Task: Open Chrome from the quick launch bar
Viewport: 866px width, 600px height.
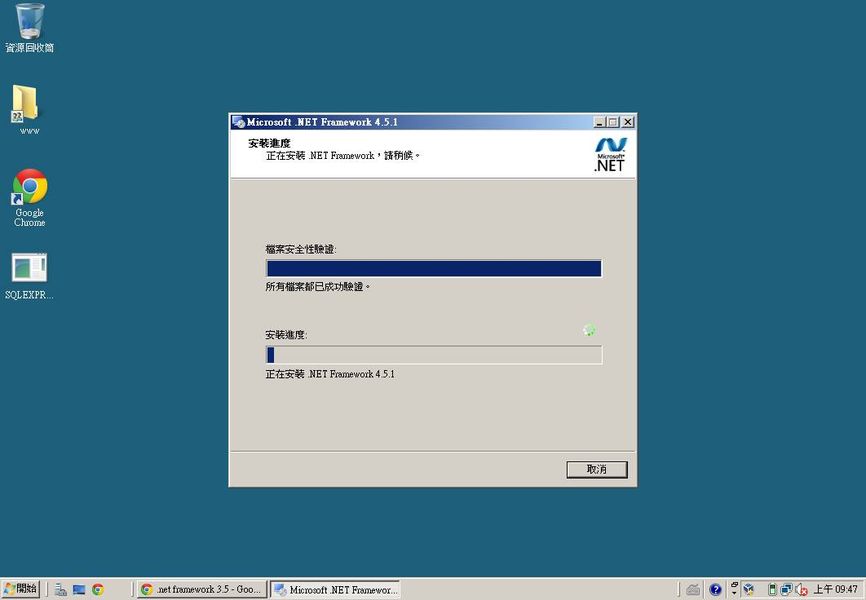Action: click(98, 590)
